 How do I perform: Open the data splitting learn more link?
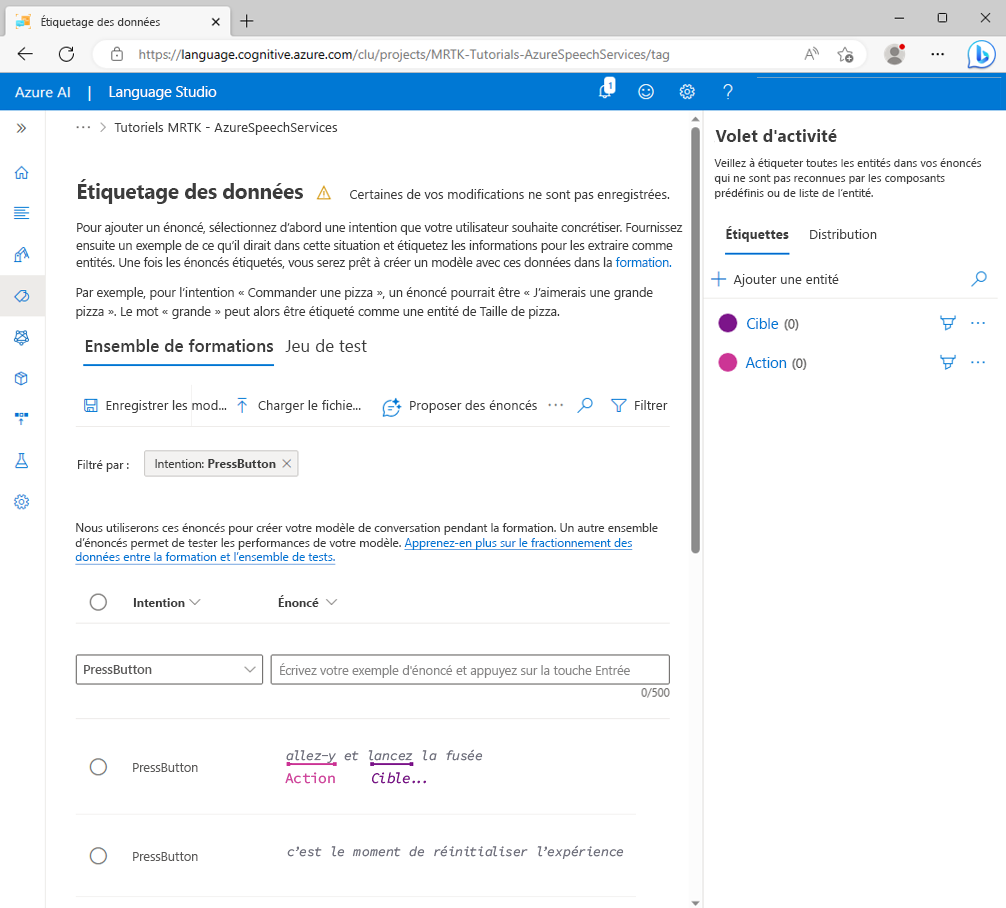click(354, 550)
